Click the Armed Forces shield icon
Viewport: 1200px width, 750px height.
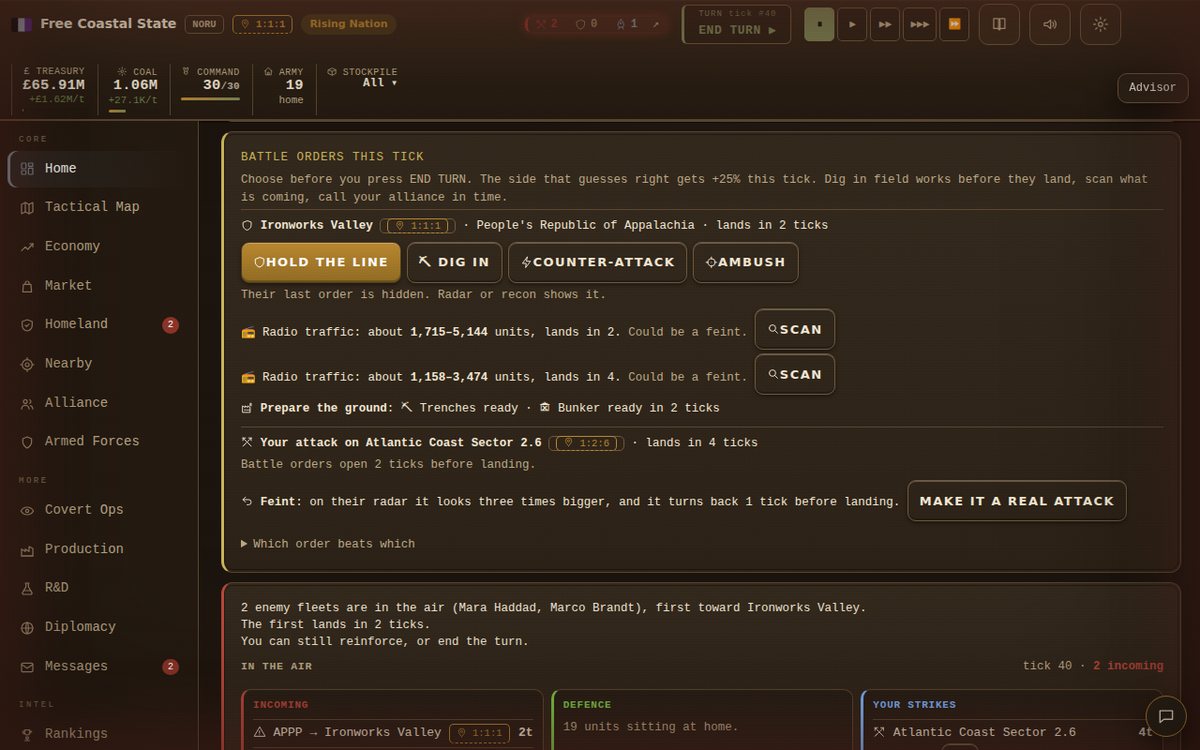point(27,442)
